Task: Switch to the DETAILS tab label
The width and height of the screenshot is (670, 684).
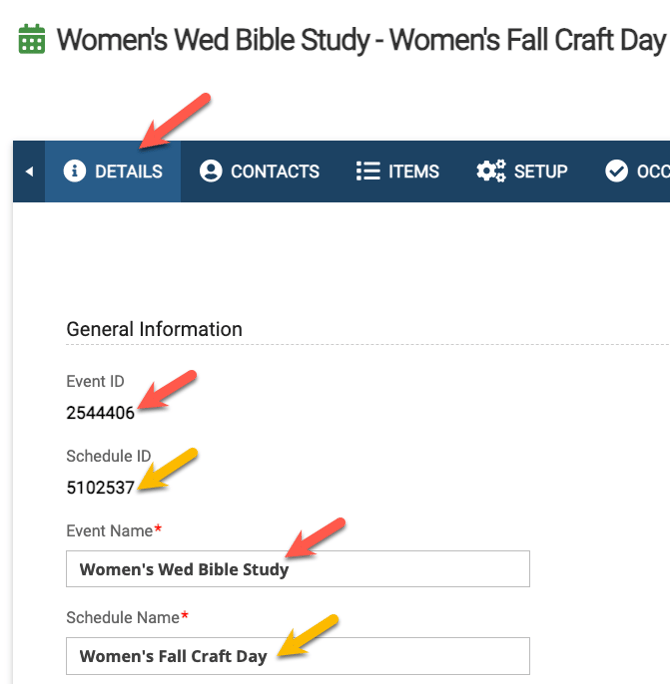Action: point(128,171)
